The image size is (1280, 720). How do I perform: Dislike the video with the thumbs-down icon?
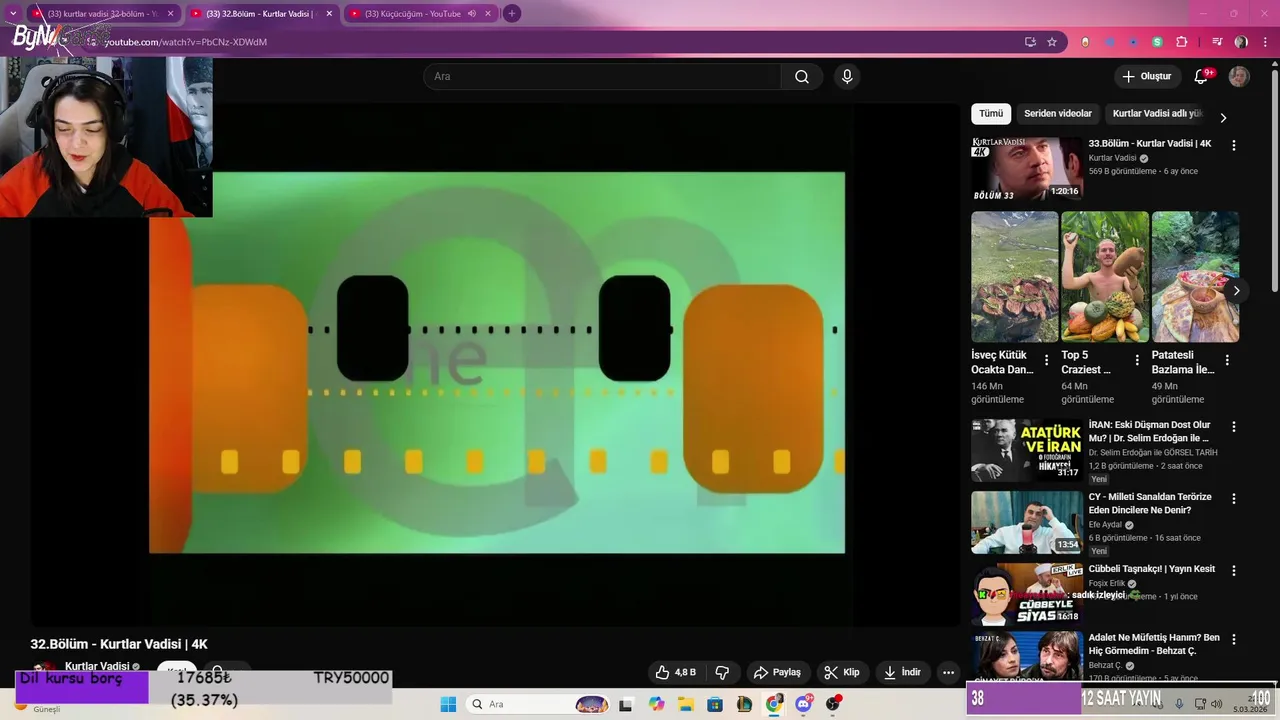pyautogui.click(x=722, y=672)
